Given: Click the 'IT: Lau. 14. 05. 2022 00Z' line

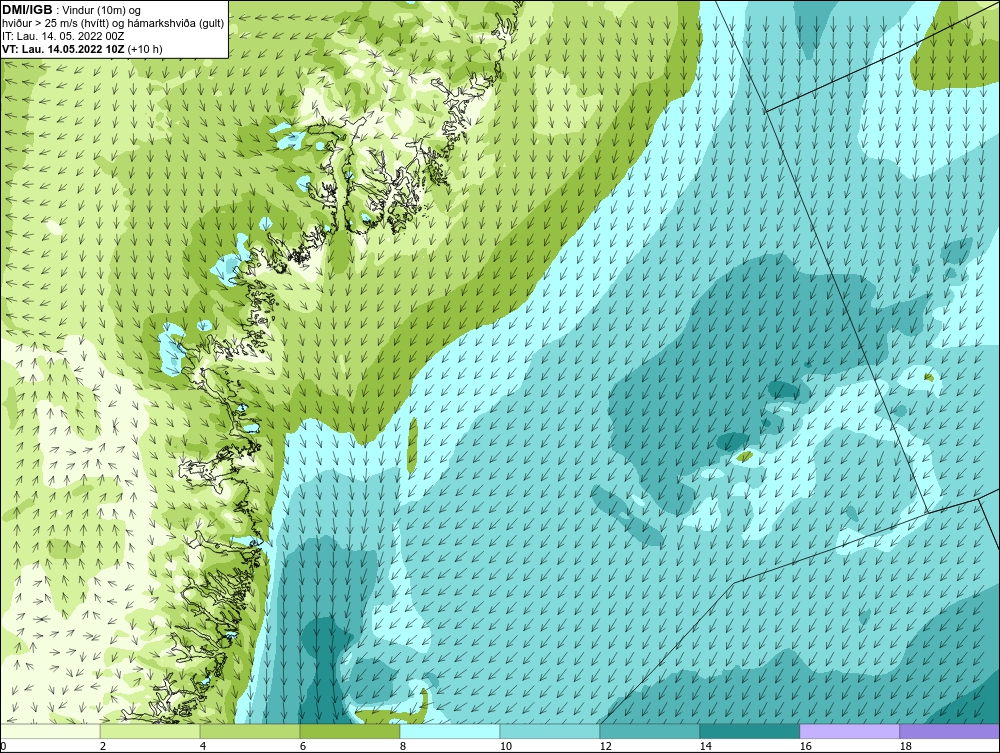Looking at the screenshot, I should pos(63,36).
